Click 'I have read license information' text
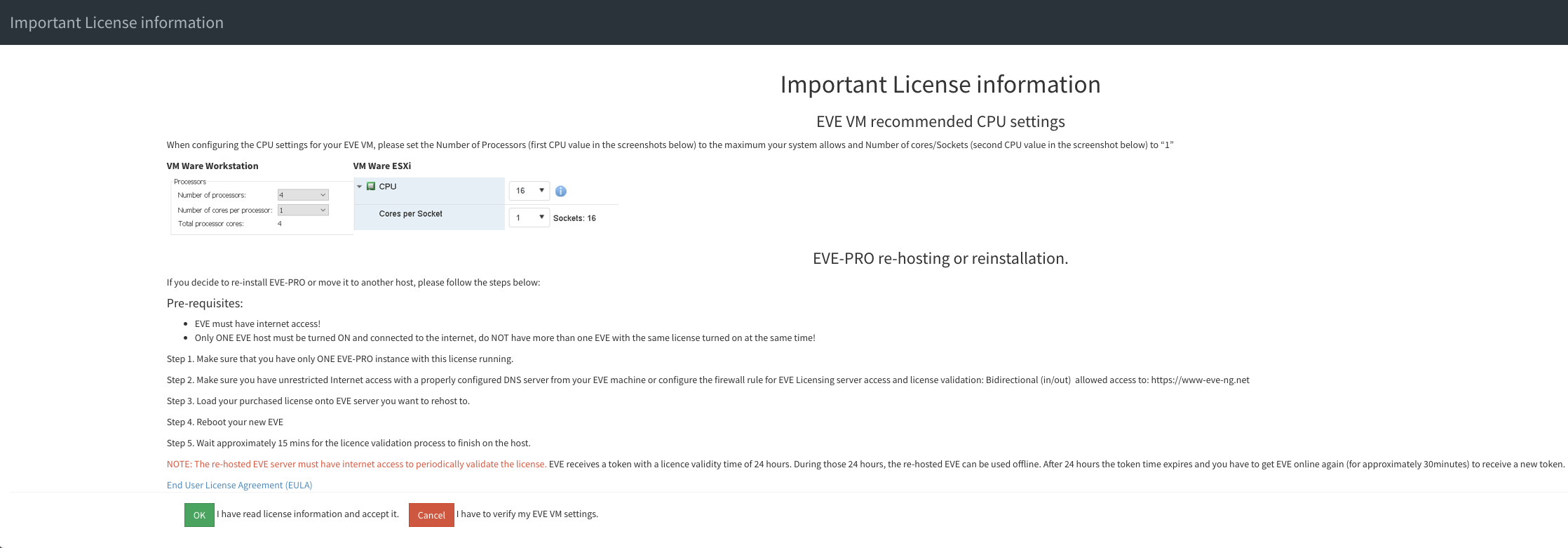This screenshot has width=1568, height=548. (308, 514)
